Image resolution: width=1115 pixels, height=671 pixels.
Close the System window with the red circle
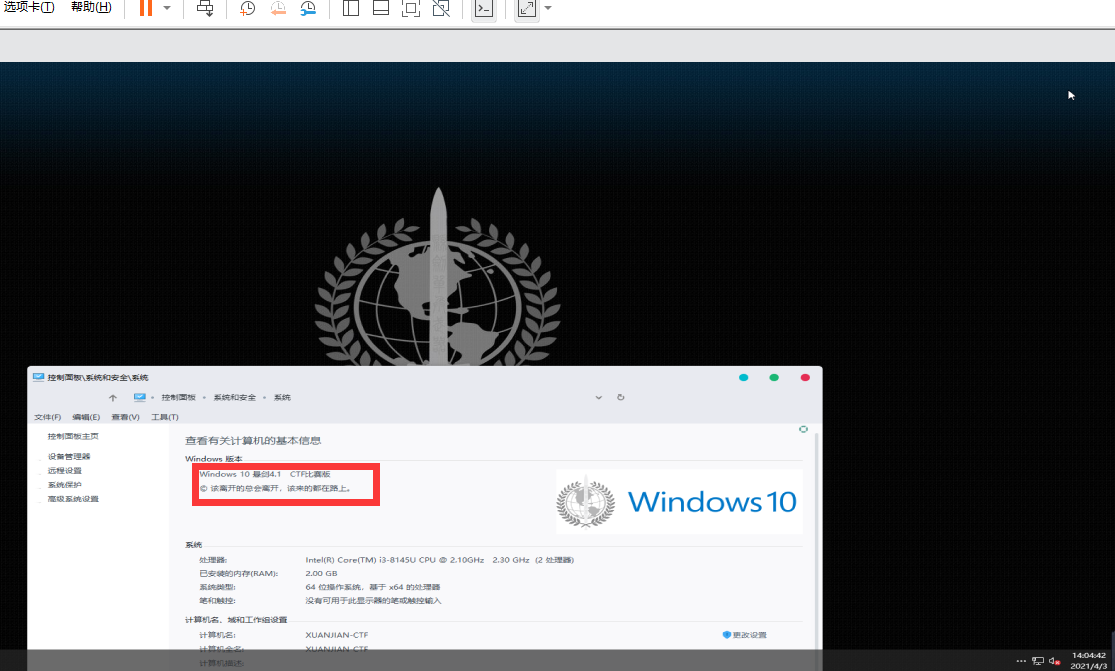pos(805,377)
